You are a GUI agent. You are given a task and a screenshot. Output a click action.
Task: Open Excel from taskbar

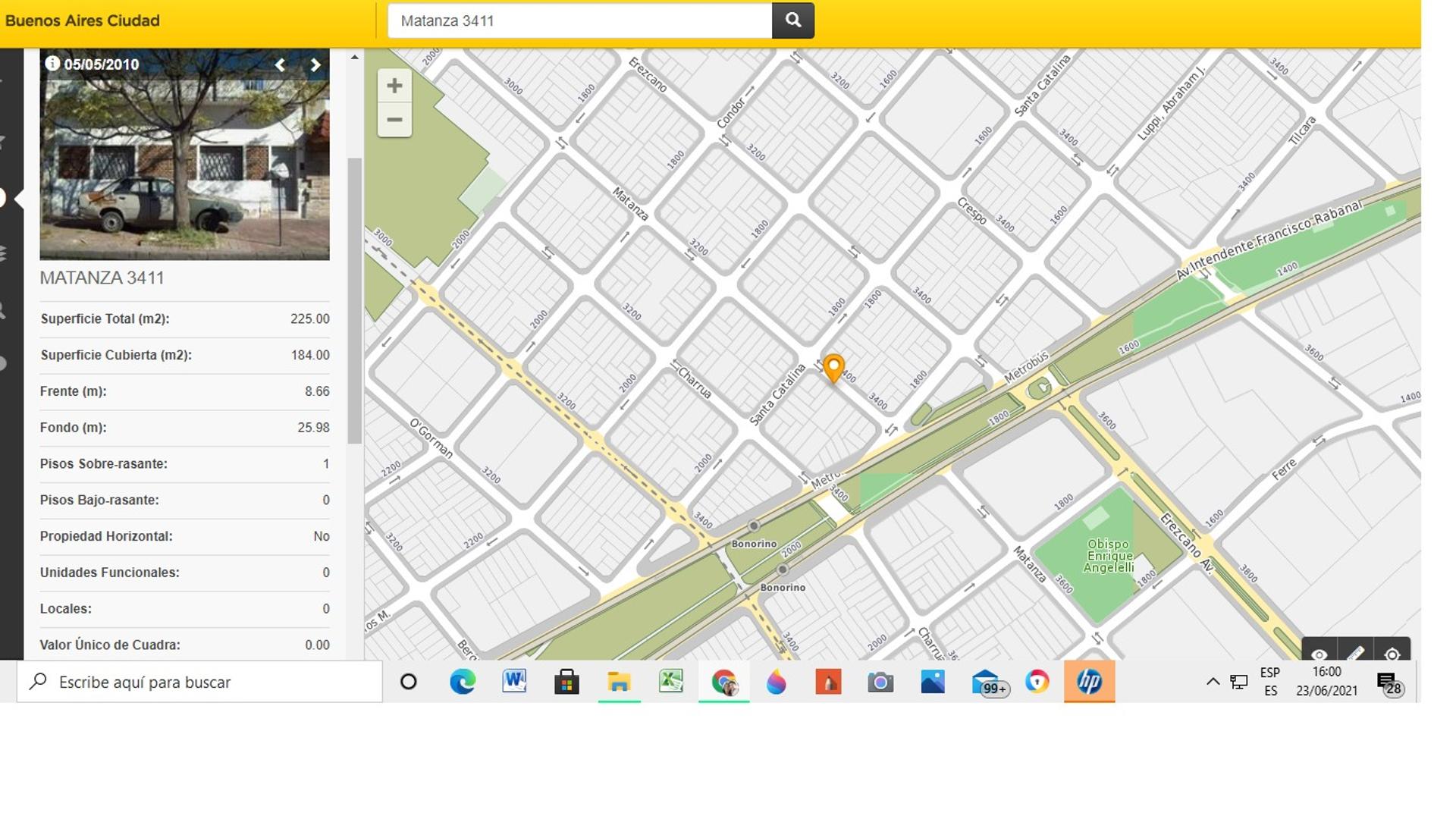(x=671, y=682)
